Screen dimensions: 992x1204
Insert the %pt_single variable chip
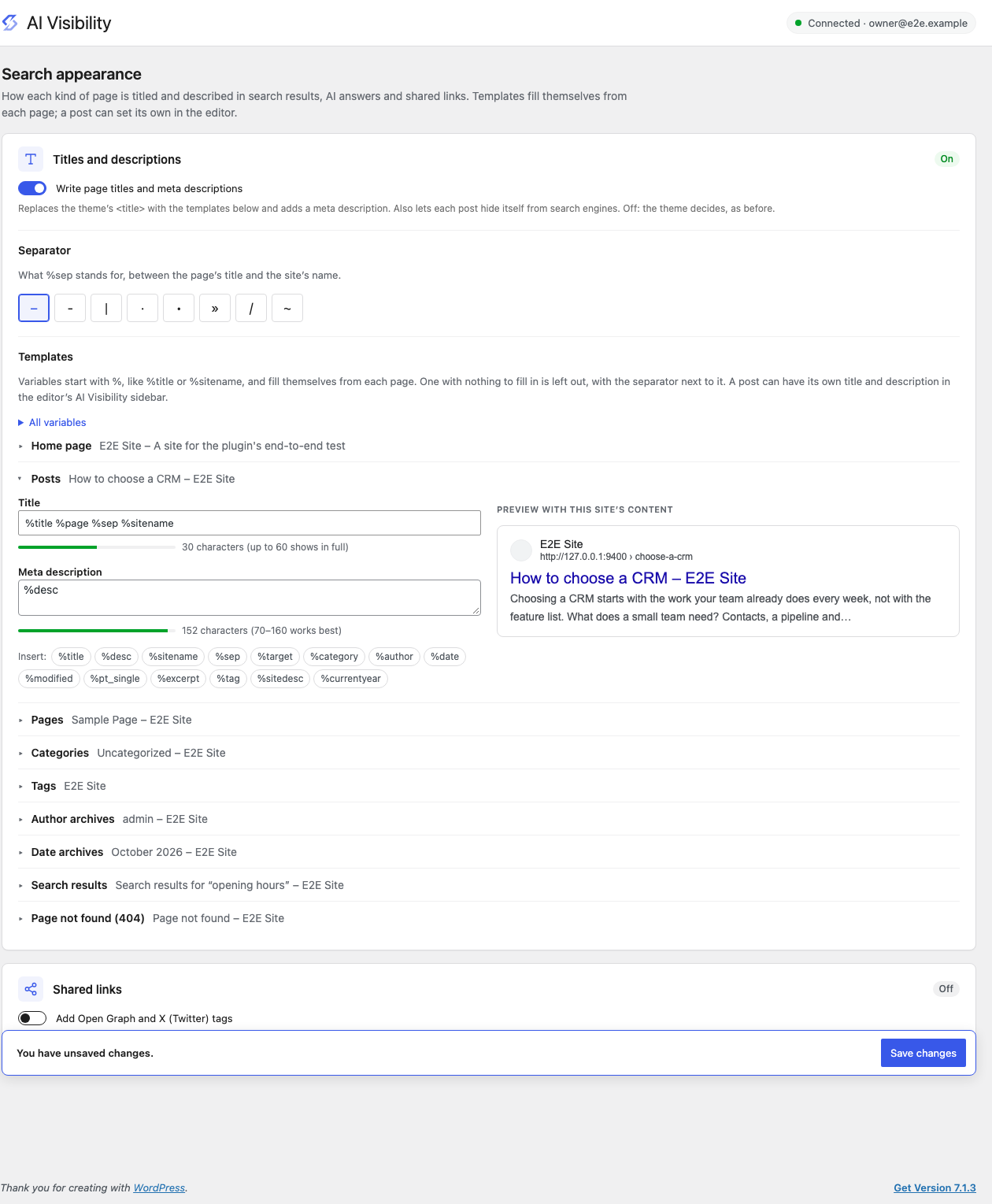[115, 679]
